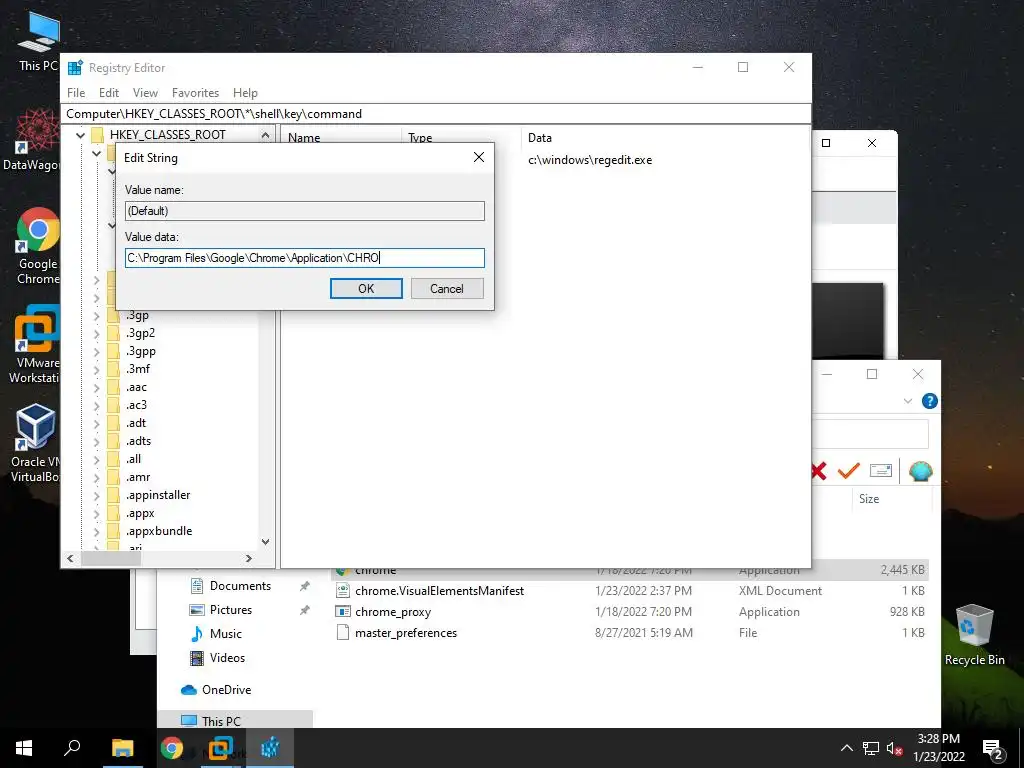Screen dimensions: 1024x768
Task: Show hidden tray icons chevron
Action: tap(846, 748)
